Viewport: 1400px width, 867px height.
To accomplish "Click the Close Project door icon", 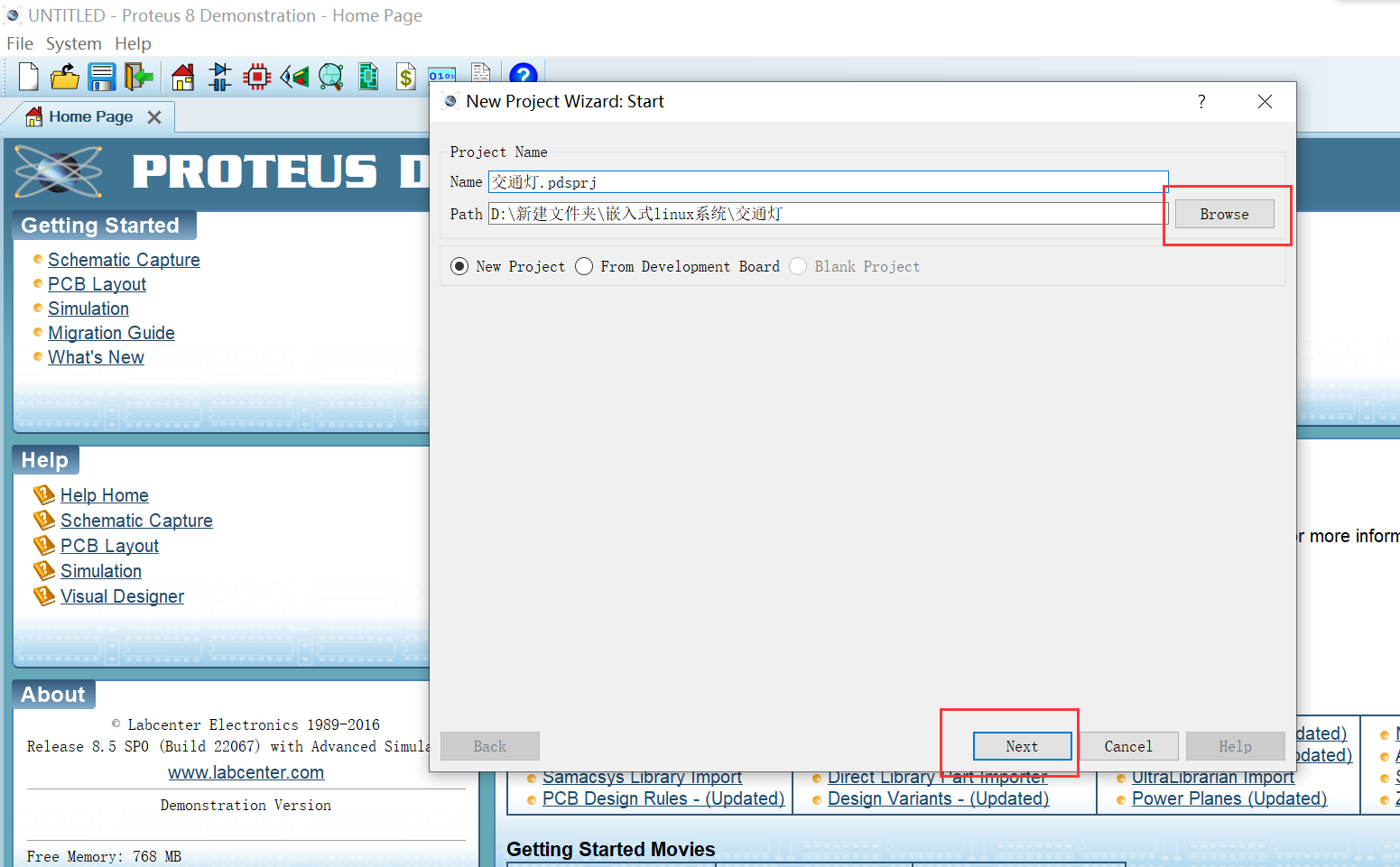I will [138, 77].
